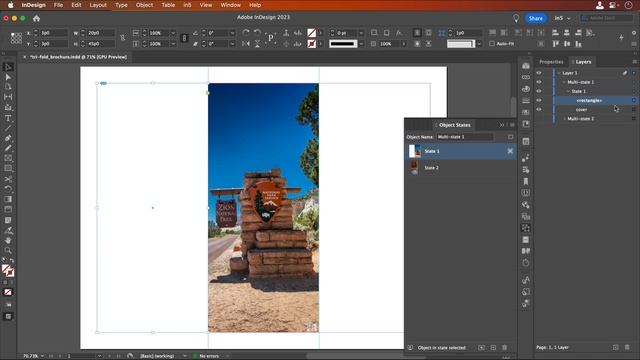640x360 pixels.
Task: Open the Layout menu
Action: 98,5
